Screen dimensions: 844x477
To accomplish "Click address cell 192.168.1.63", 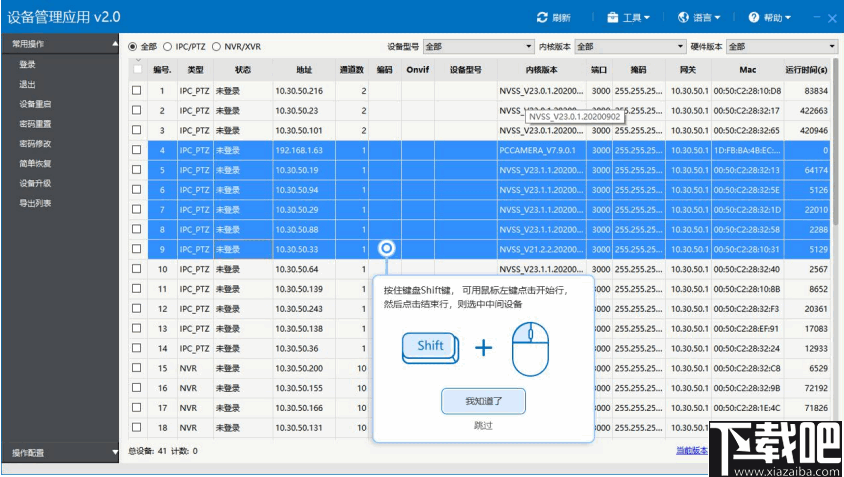I will [304, 150].
